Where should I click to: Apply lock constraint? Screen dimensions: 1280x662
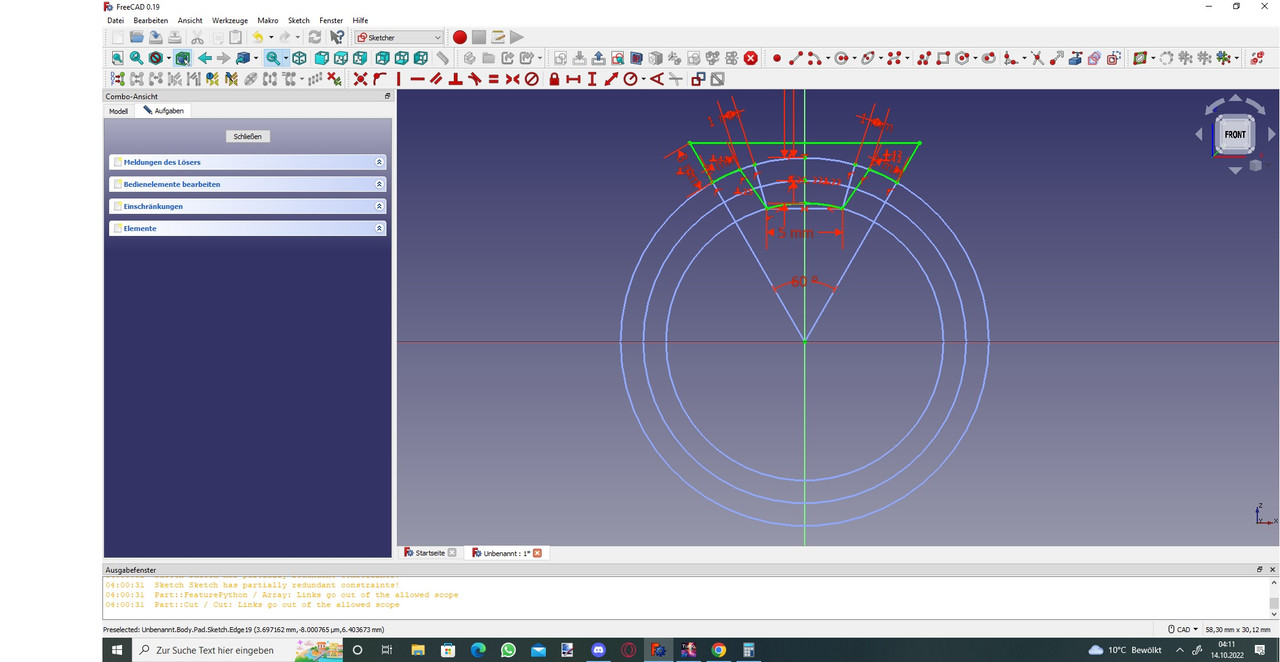point(554,78)
